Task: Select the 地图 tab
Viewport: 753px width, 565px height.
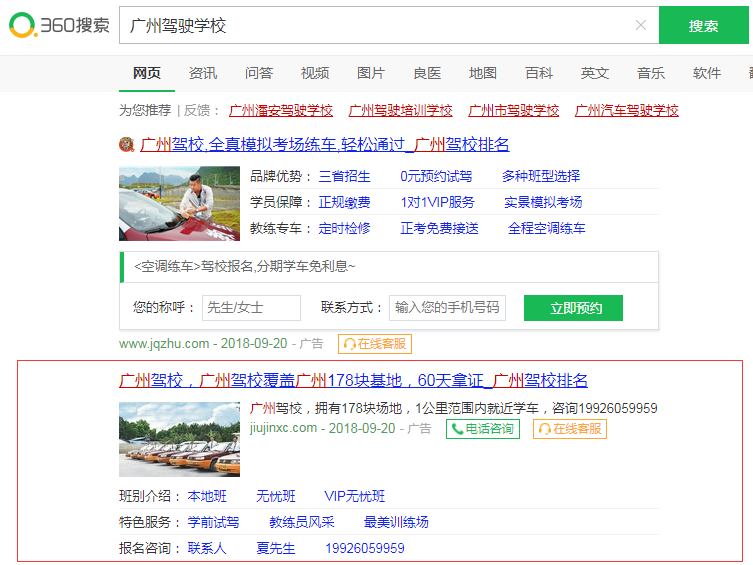Action: tap(483, 73)
